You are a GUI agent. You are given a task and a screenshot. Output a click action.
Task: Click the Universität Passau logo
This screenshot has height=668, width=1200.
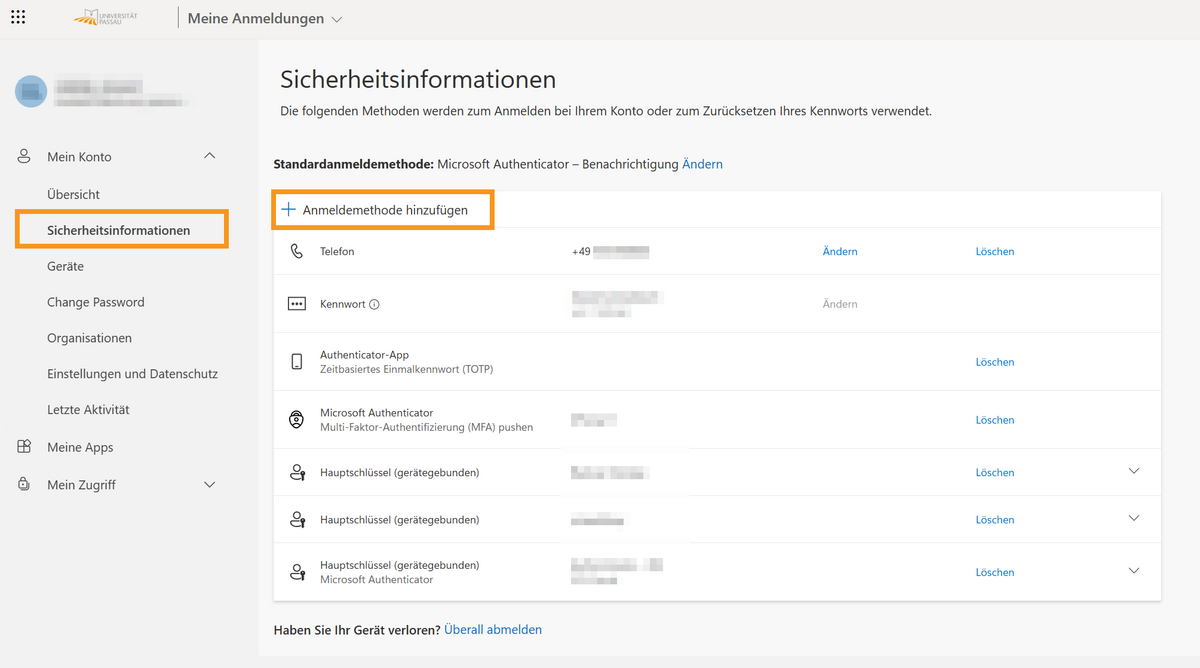(x=119, y=18)
